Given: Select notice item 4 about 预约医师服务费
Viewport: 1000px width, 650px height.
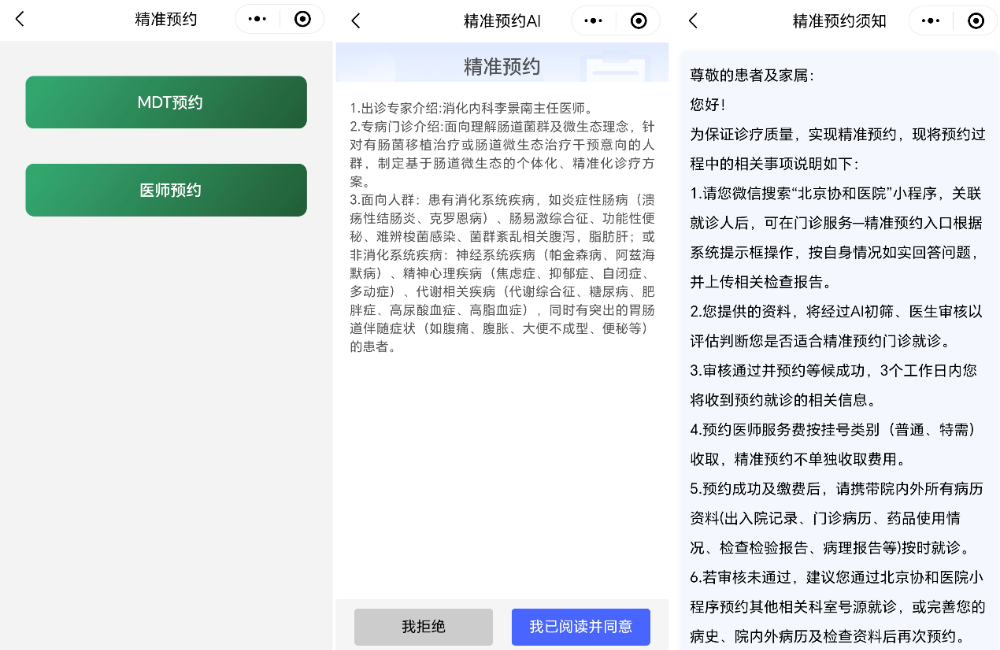Looking at the screenshot, I should click(833, 444).
